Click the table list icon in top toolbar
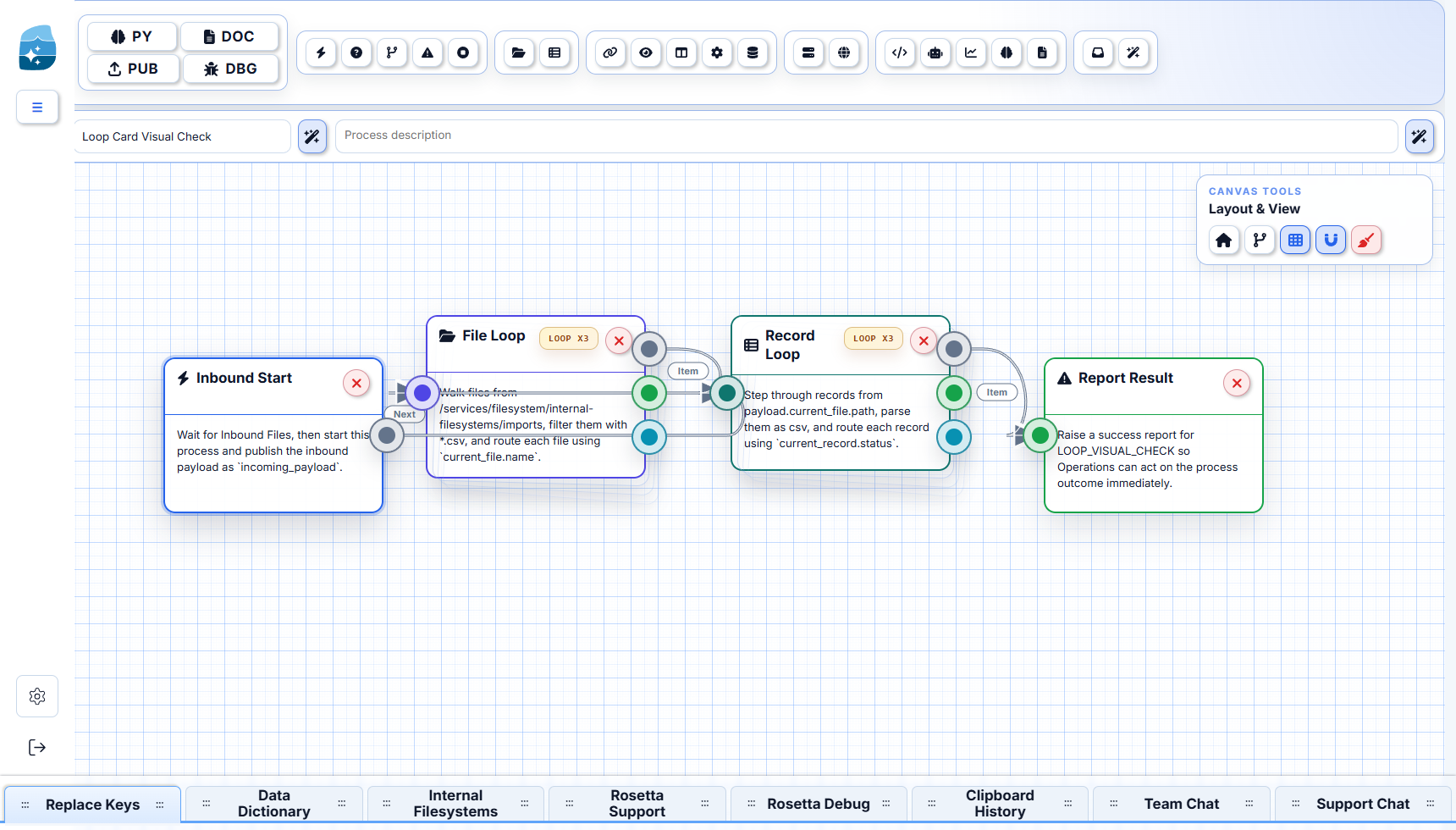1456x830 pixels. tap(554, 53)
